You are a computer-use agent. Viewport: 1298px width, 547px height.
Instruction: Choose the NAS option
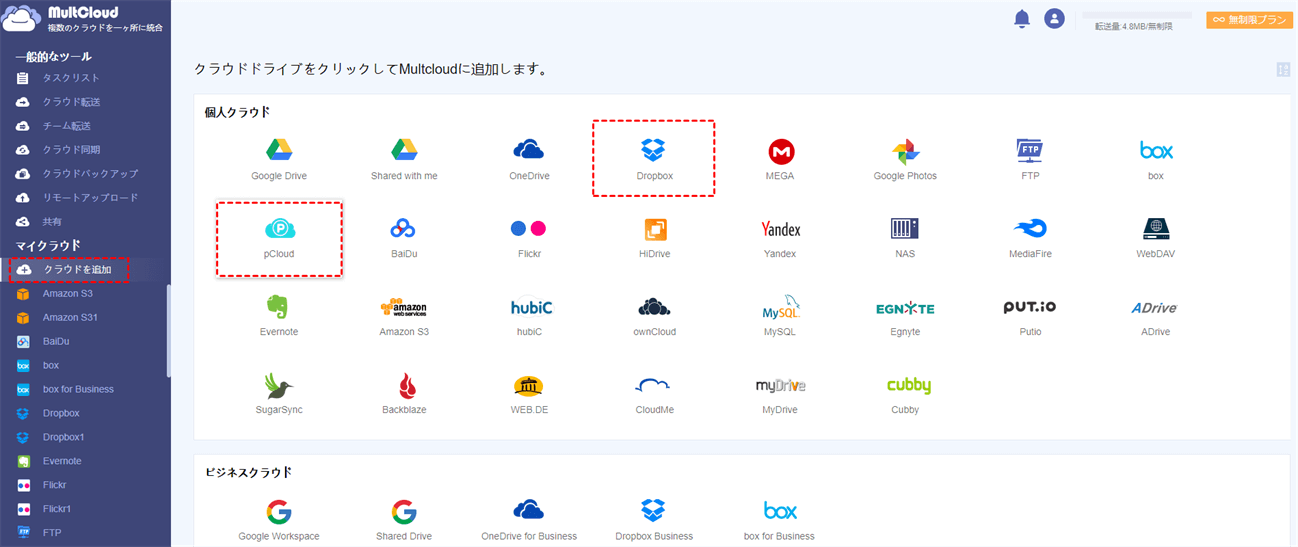(905, 238)
